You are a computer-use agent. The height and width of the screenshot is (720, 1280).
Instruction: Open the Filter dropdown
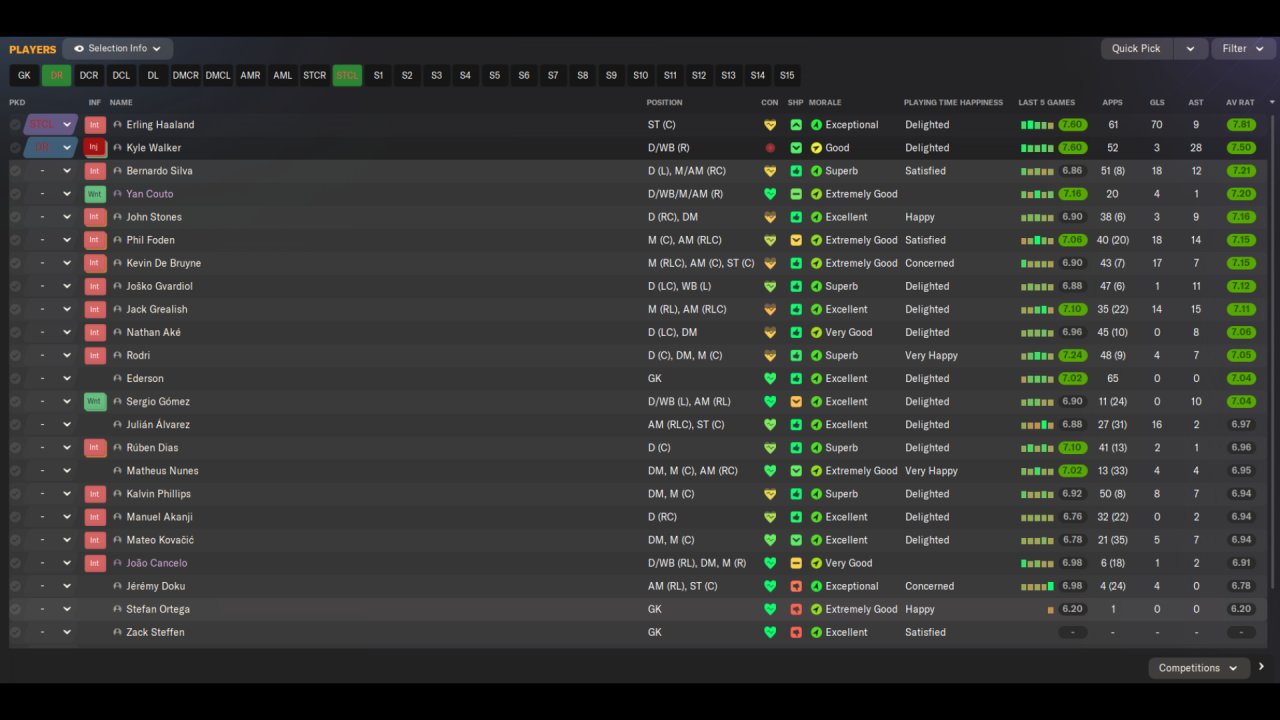[x=1243, y=48]
